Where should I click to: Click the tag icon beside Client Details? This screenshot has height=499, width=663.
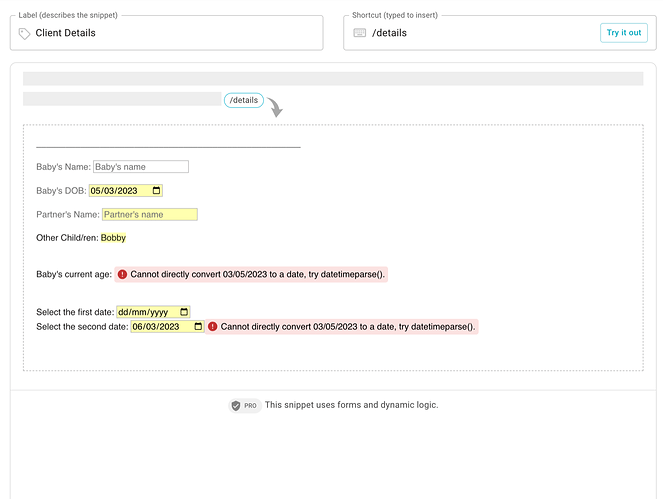tap(25, 33)
